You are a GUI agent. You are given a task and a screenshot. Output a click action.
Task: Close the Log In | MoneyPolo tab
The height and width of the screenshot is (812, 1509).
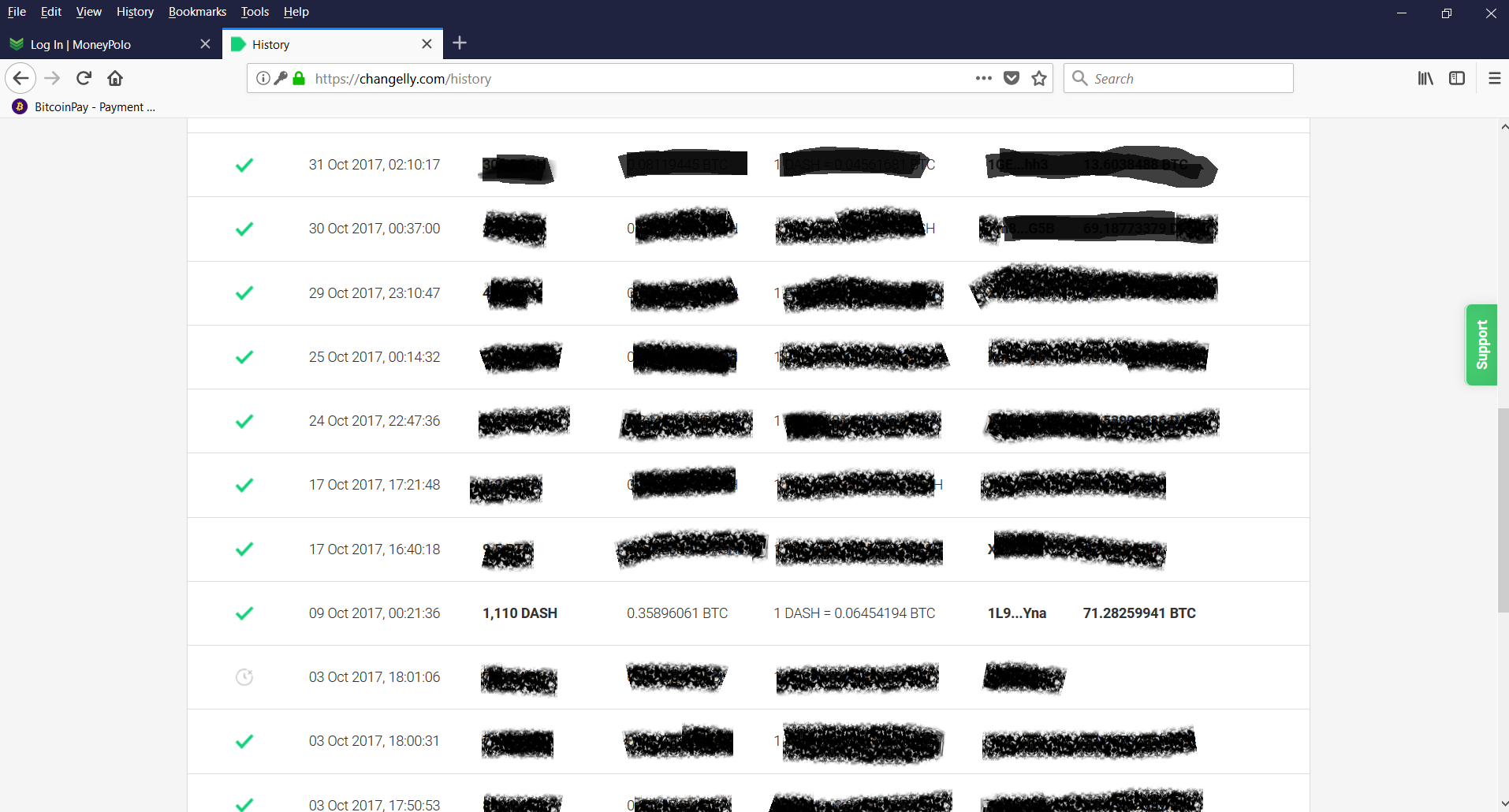[x=205, y=44]
